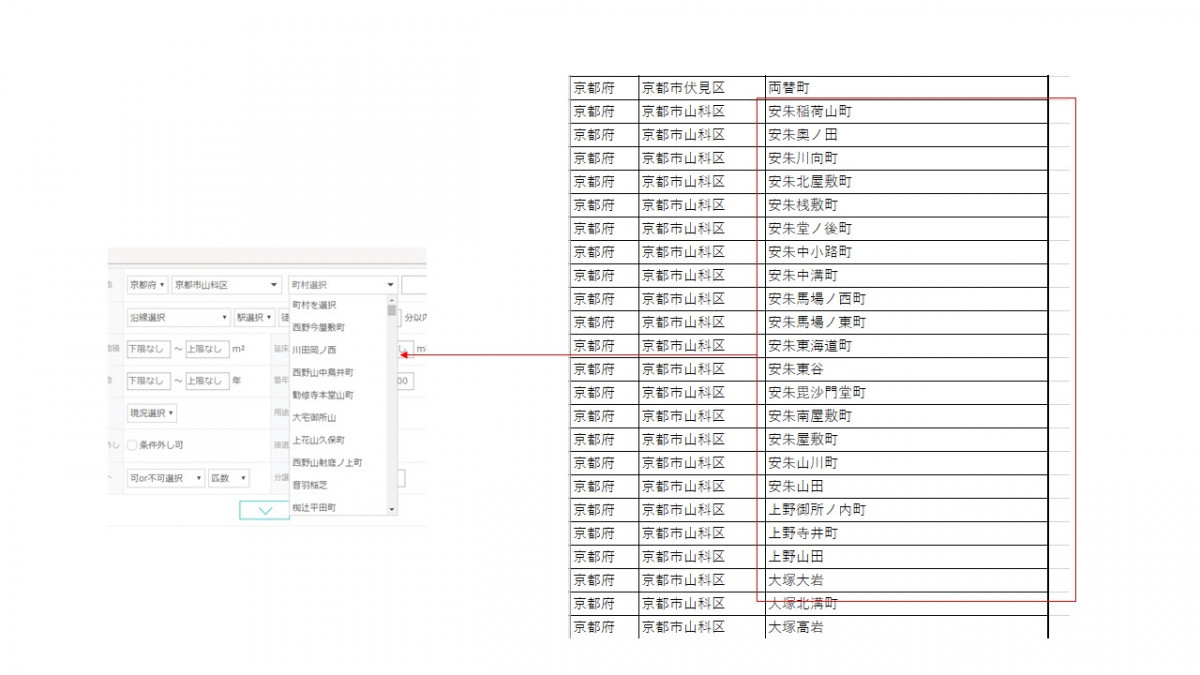
Task: Click the teal chevron-down expand button
Action: tap(264, 510)
